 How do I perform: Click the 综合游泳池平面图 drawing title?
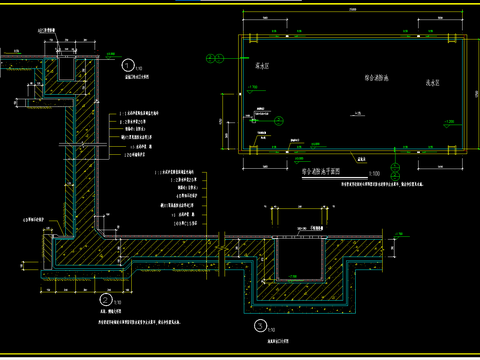pyautogui.click(x=321, y=172)
